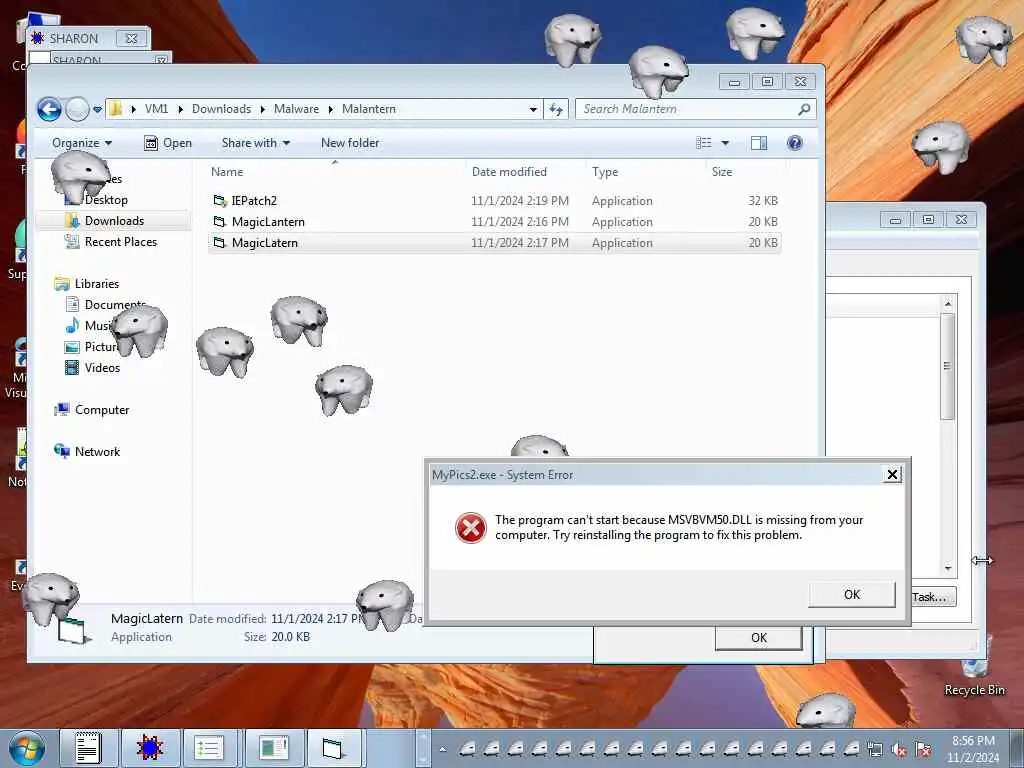The image size is (1024, 768).
Task: Close the MyPics2.exe System Error dialog
Action: (892, 475)
